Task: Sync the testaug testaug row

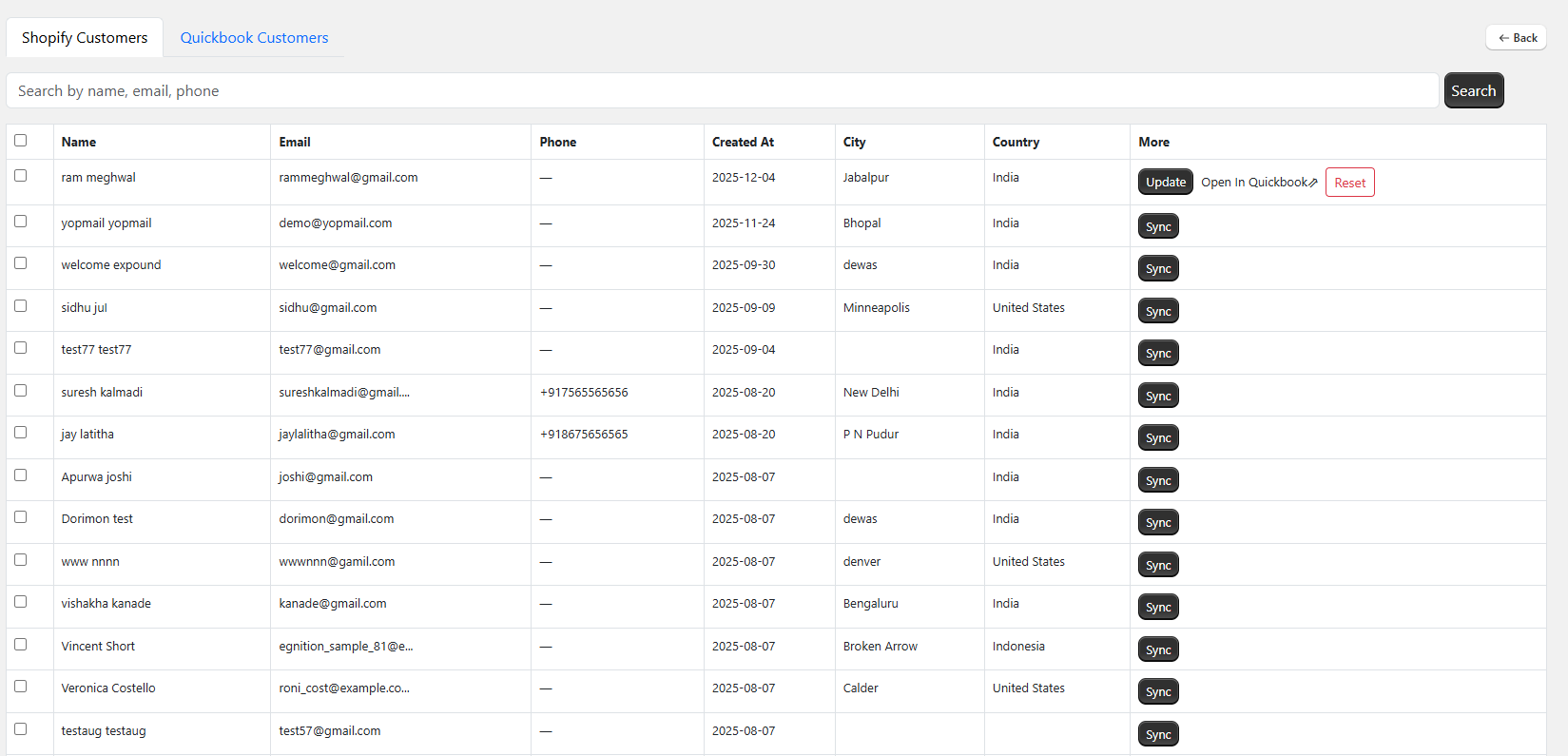Action: [x=1158, y=735]
